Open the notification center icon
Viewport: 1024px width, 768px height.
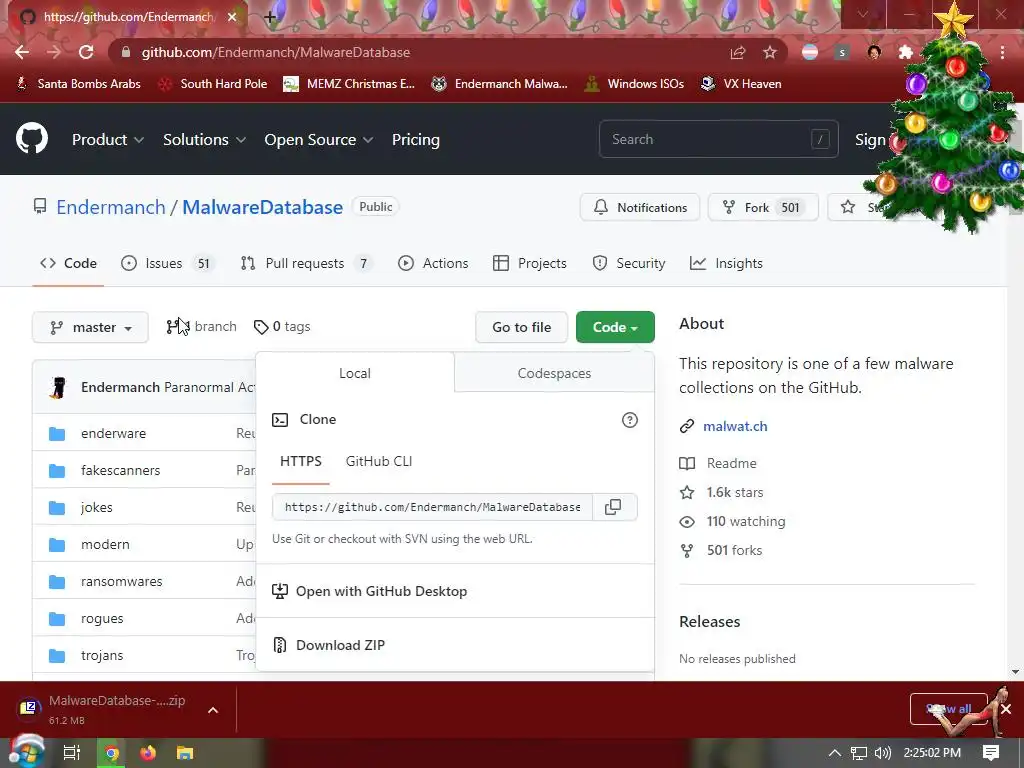pyautogui.click(x=991, y=753)
